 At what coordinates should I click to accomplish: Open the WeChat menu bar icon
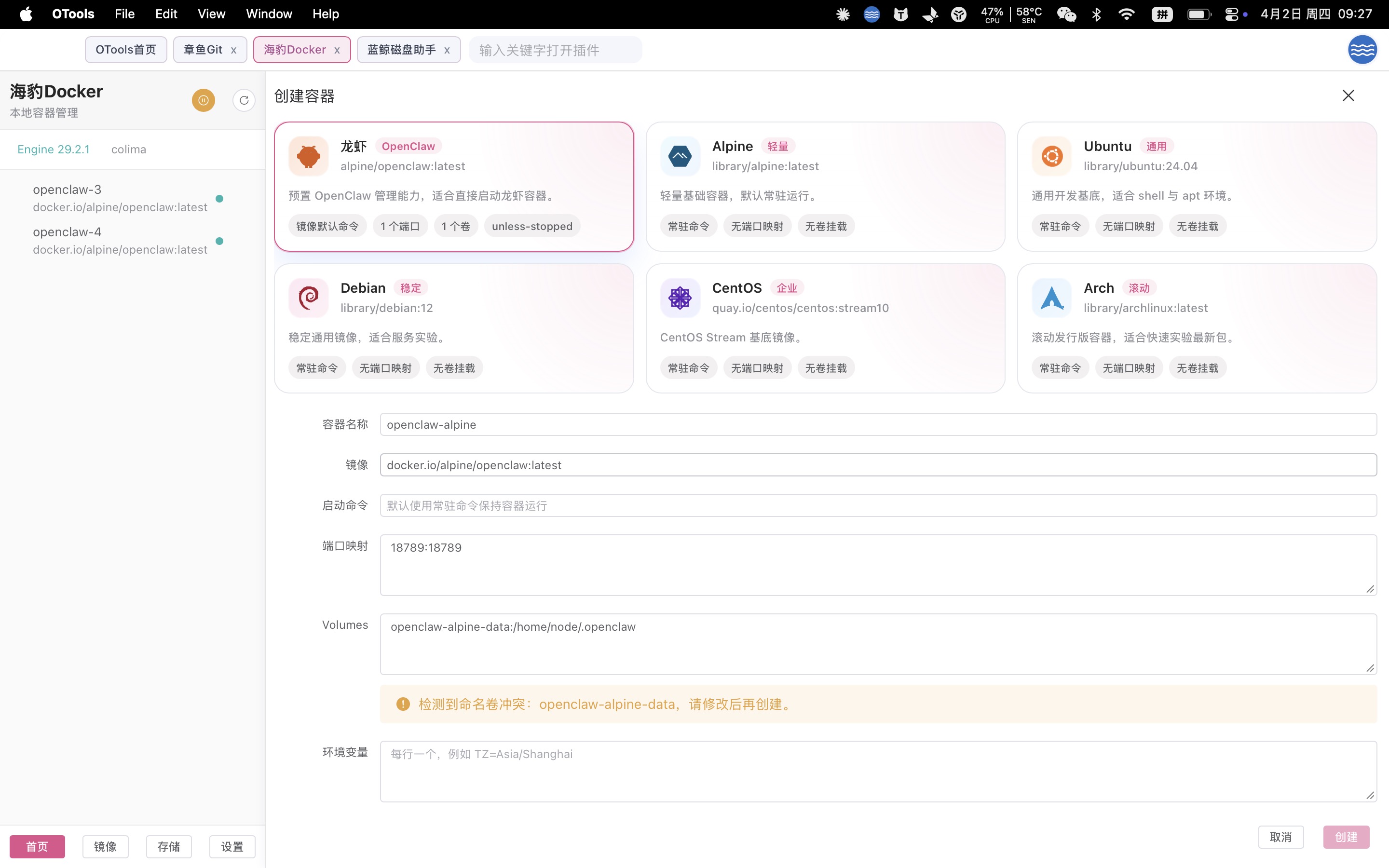coord(1066,14)
